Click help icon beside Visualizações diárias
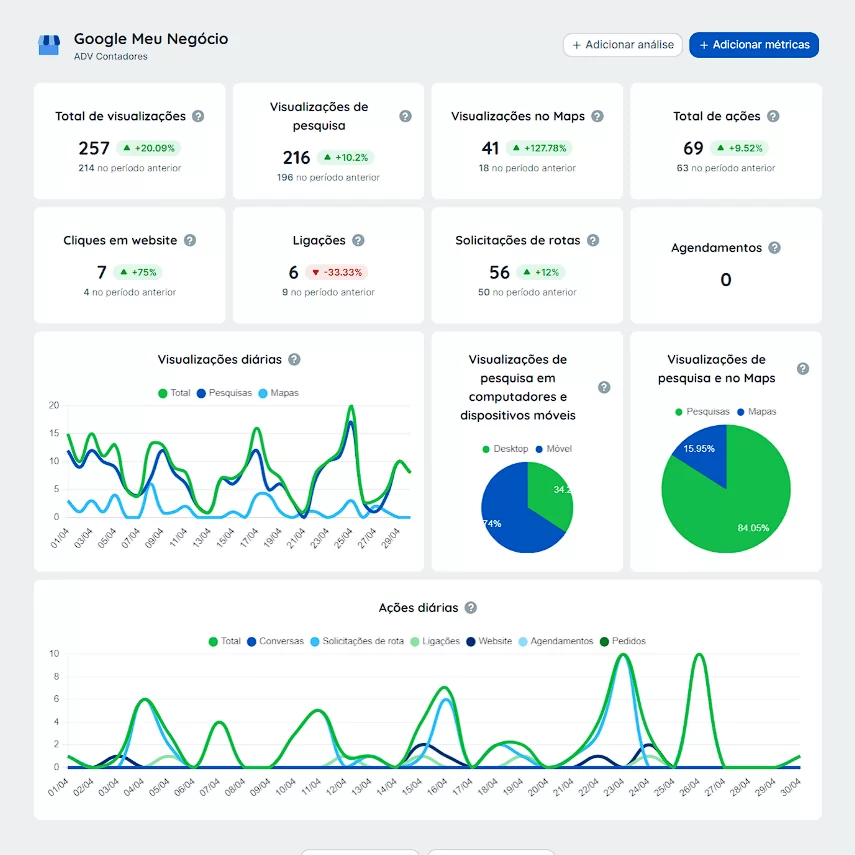The image size is (855, 855). coord(294,359)
